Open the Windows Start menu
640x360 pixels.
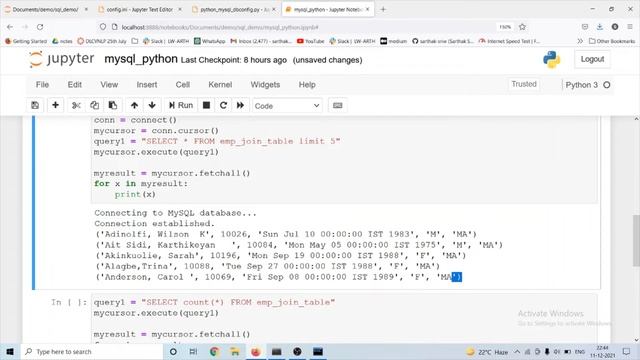click(10, 351)
